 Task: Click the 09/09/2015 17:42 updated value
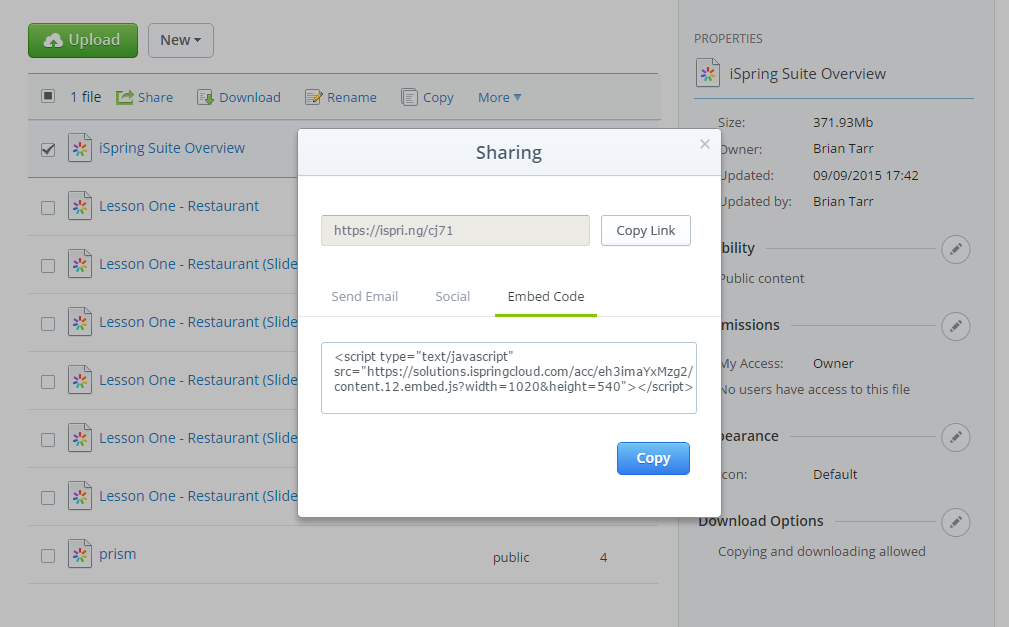[x=866, y=175]
